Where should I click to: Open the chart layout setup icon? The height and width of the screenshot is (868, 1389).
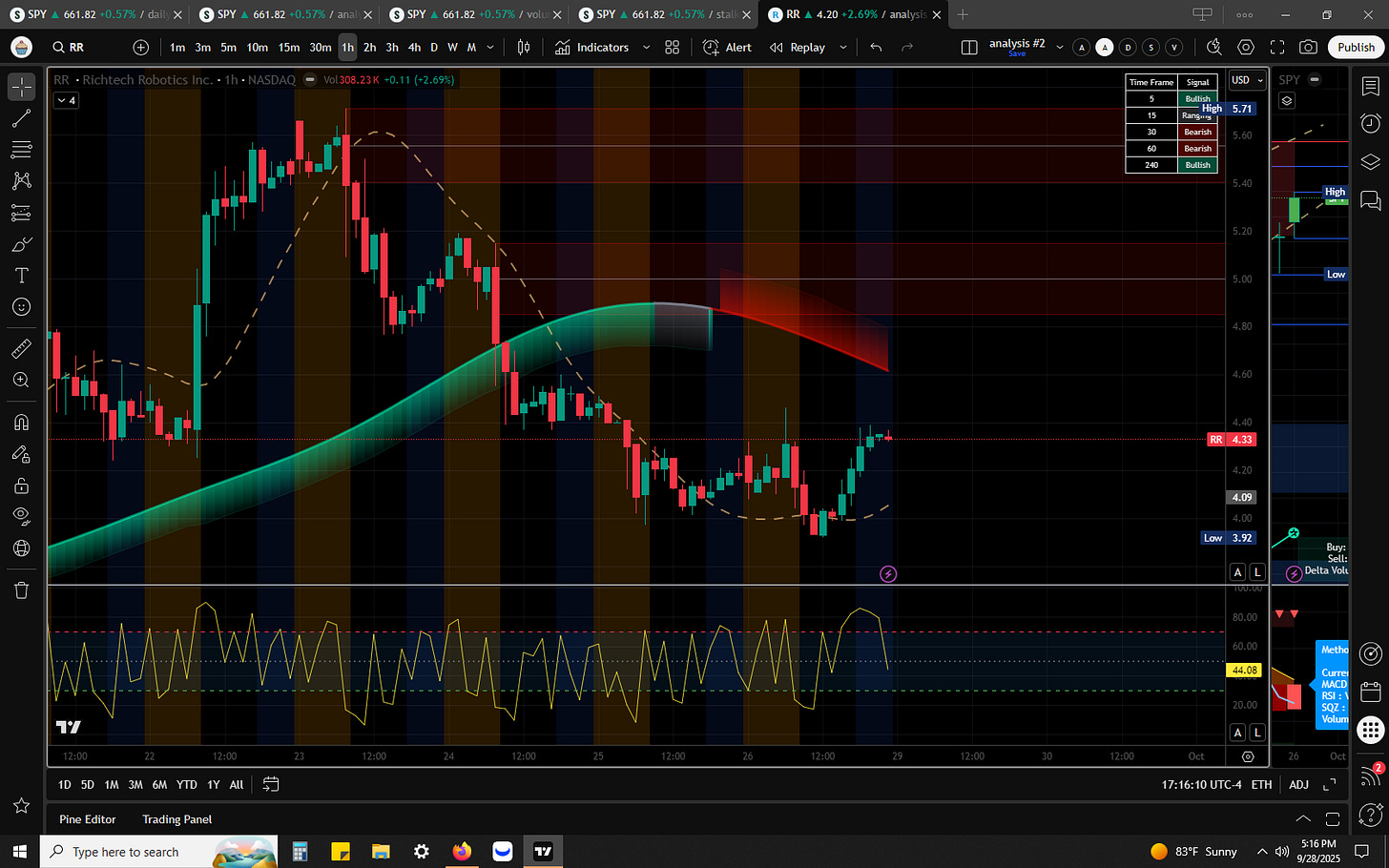tap(969, 47)
